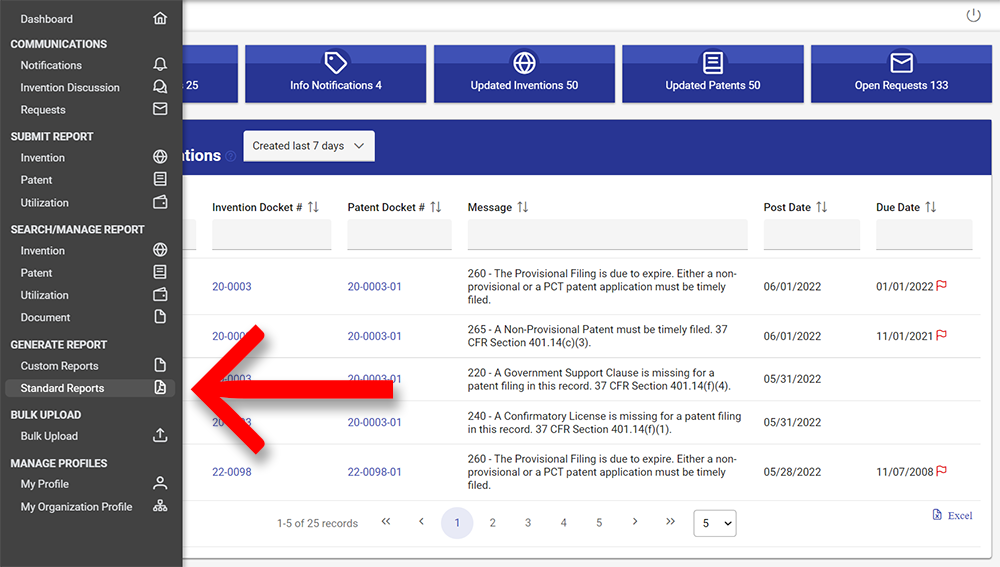Image resolution: width=1000 pixels, height=567 pixels.
Task: Click the Requests envelope icon in sidebar
Action: (160, 109)
